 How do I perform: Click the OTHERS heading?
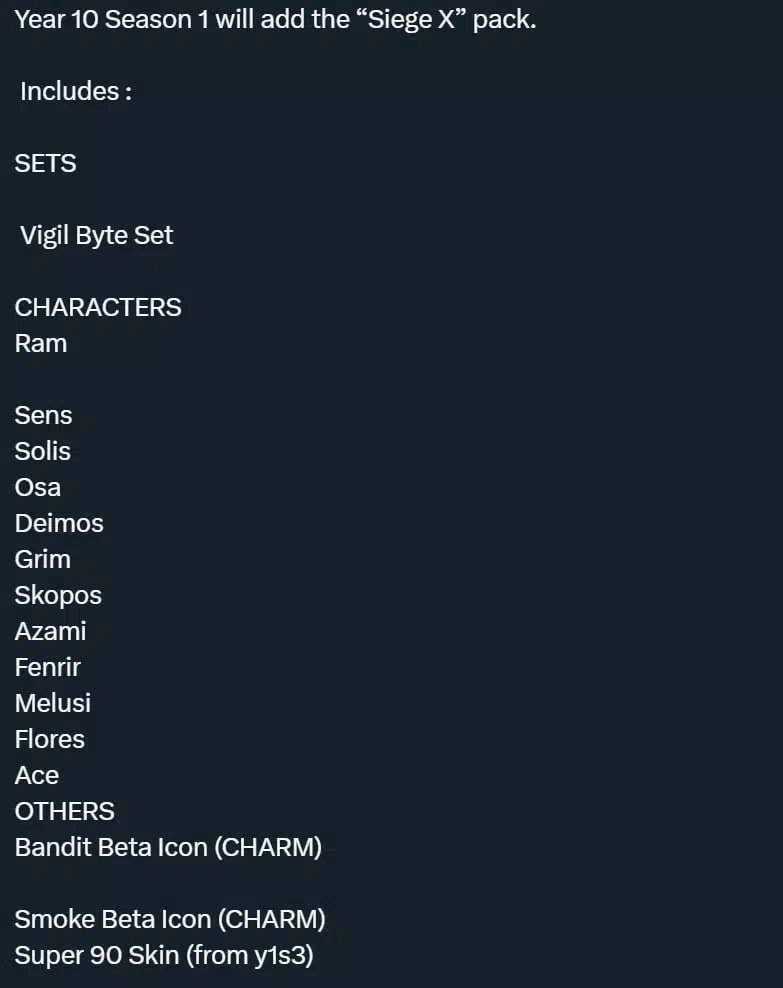(64, 812)
